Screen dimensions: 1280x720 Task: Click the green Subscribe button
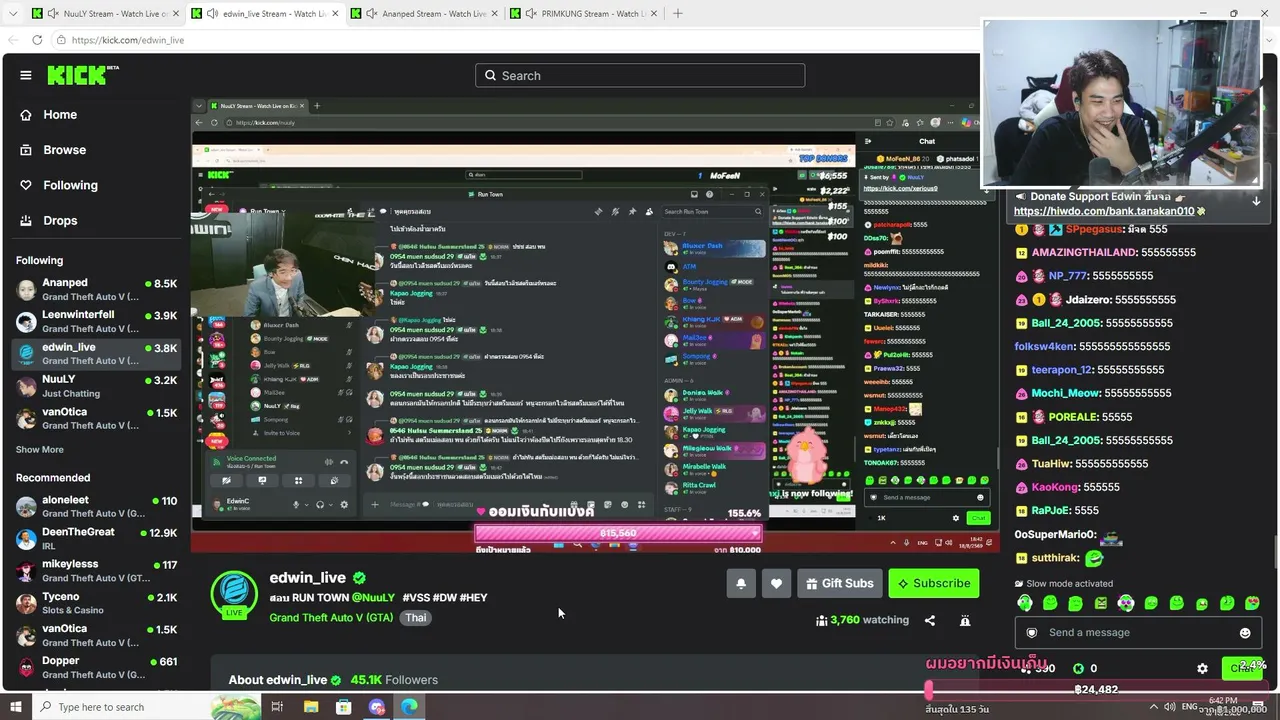[x=934, y=584]
